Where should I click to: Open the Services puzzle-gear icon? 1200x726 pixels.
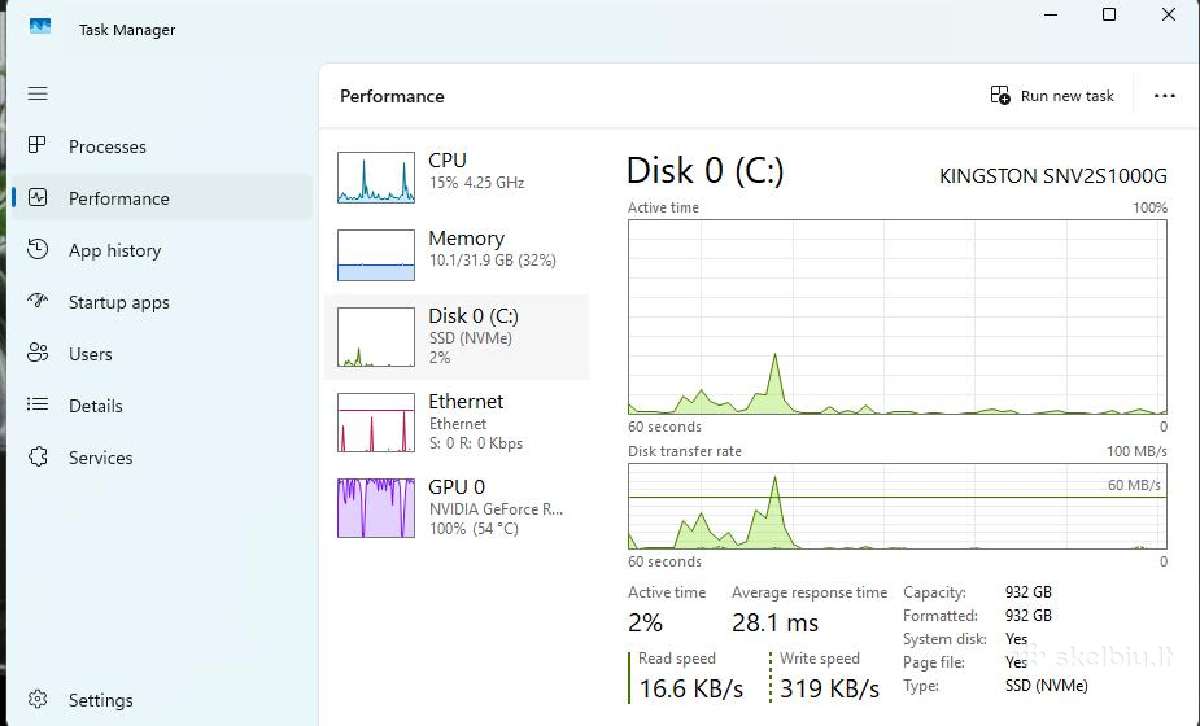tap(38, 457)
